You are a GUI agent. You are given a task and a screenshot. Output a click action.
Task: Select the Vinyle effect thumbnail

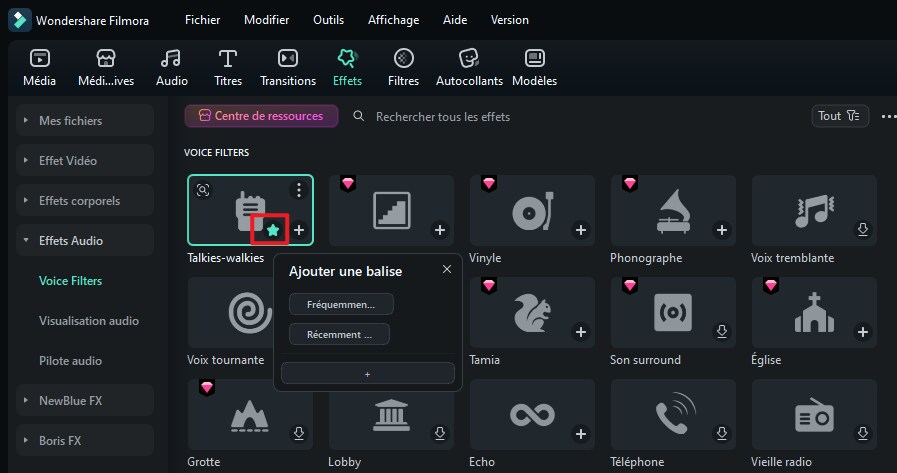(x=532, y=210)
